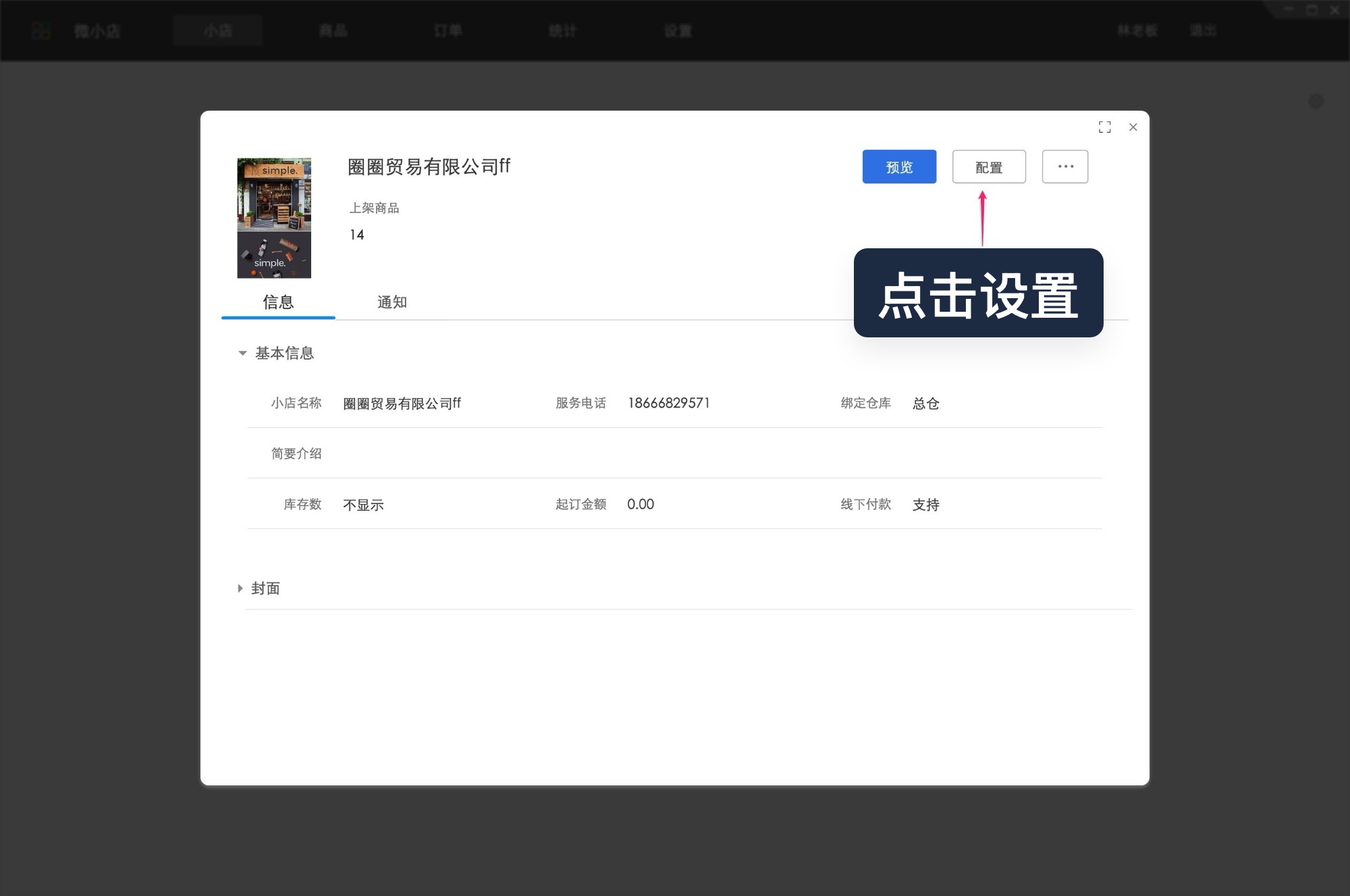
Task: Select the 信息 tab
Action: click(x=278, y=302)
